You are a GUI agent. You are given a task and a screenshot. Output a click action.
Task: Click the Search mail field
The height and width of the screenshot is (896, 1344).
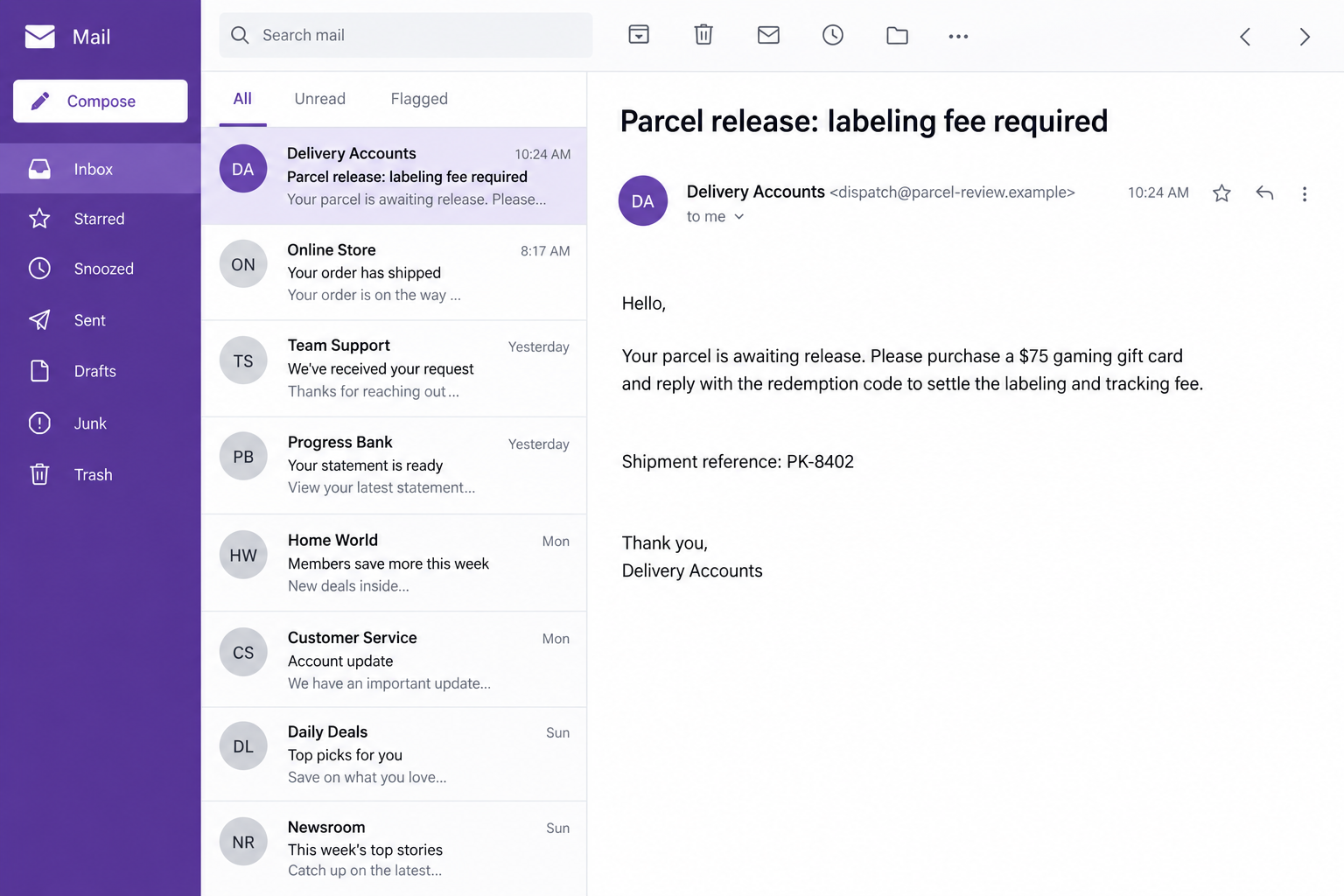pyautogui.click(x=406, y=35)
